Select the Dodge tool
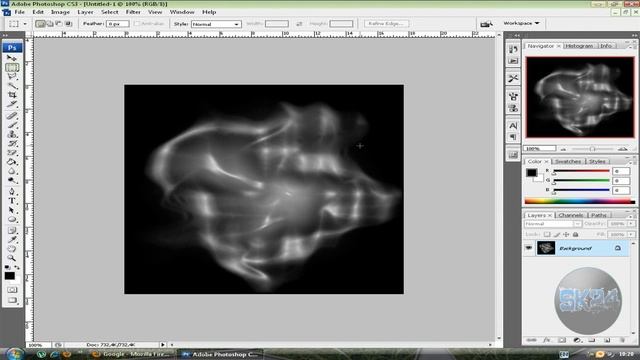The image size is (640, 360). click(12, 180)
